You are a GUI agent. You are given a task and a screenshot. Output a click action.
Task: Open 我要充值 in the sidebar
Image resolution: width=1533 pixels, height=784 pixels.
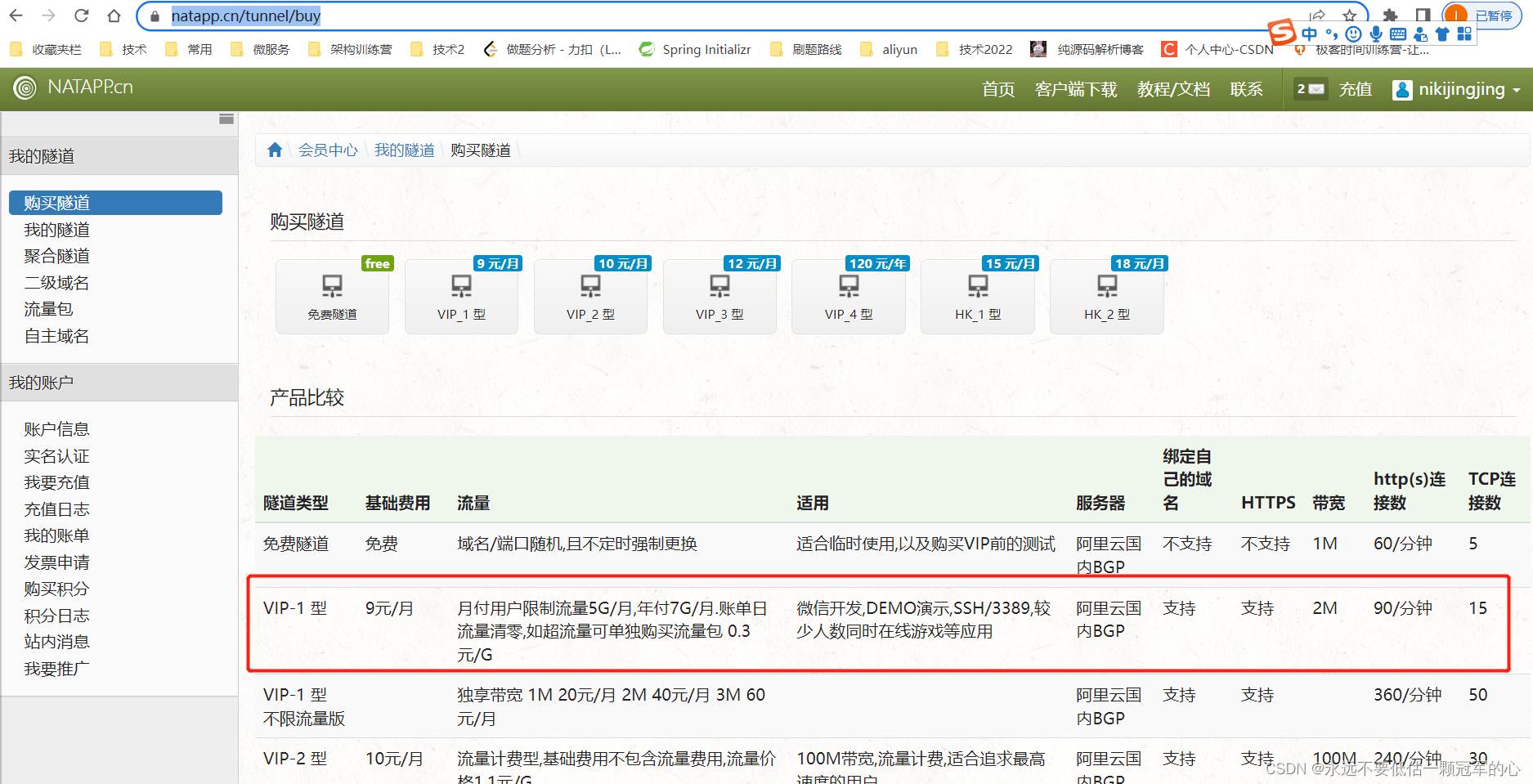[57, 482]
